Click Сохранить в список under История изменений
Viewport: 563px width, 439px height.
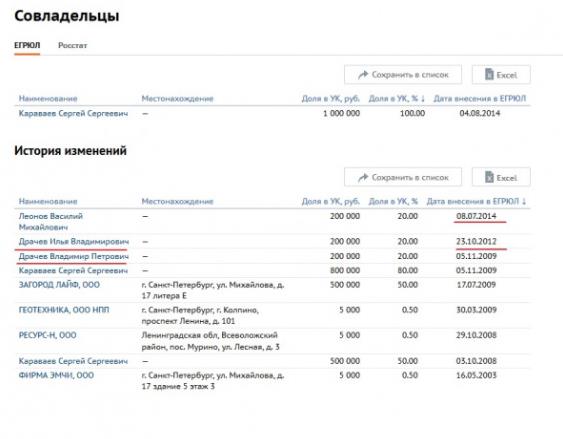403,177
